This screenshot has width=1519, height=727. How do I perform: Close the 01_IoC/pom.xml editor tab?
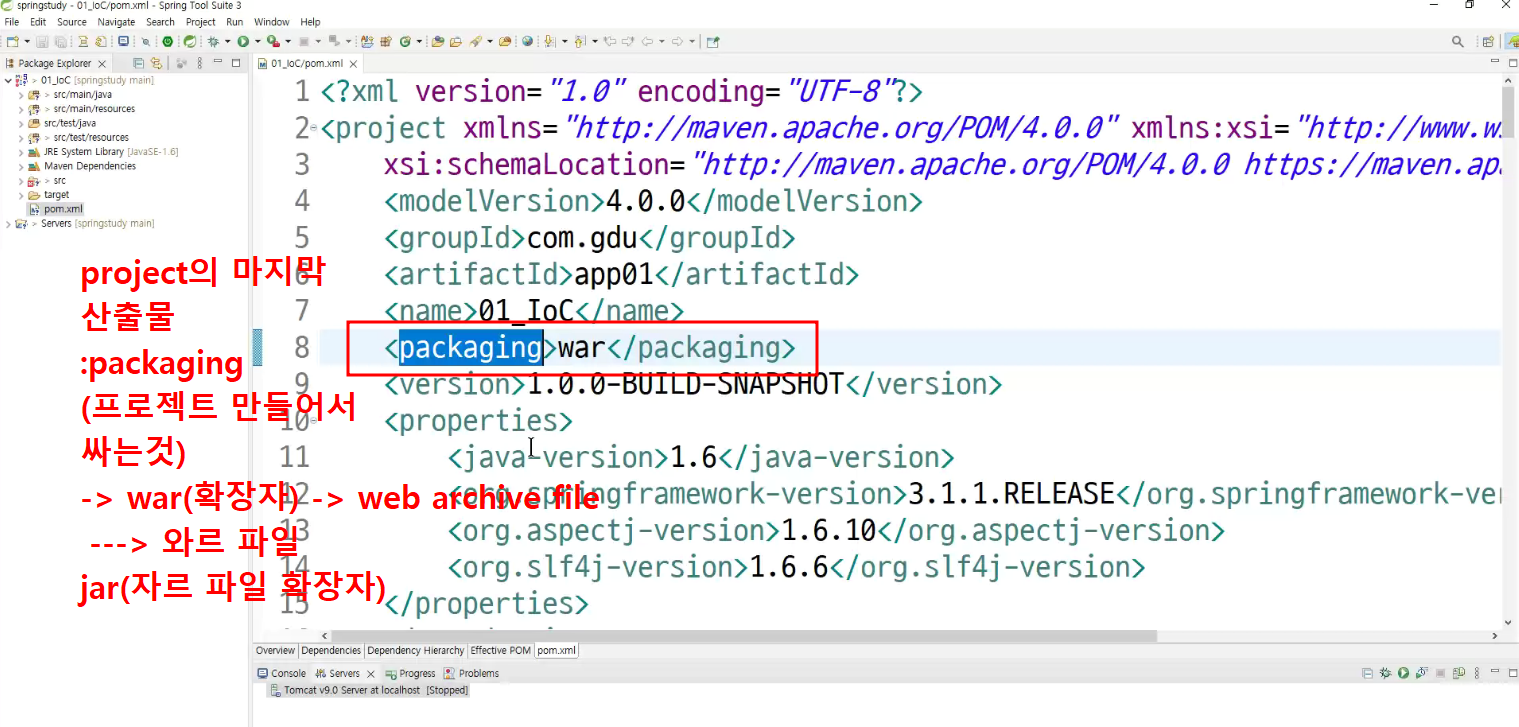(353, 63)
